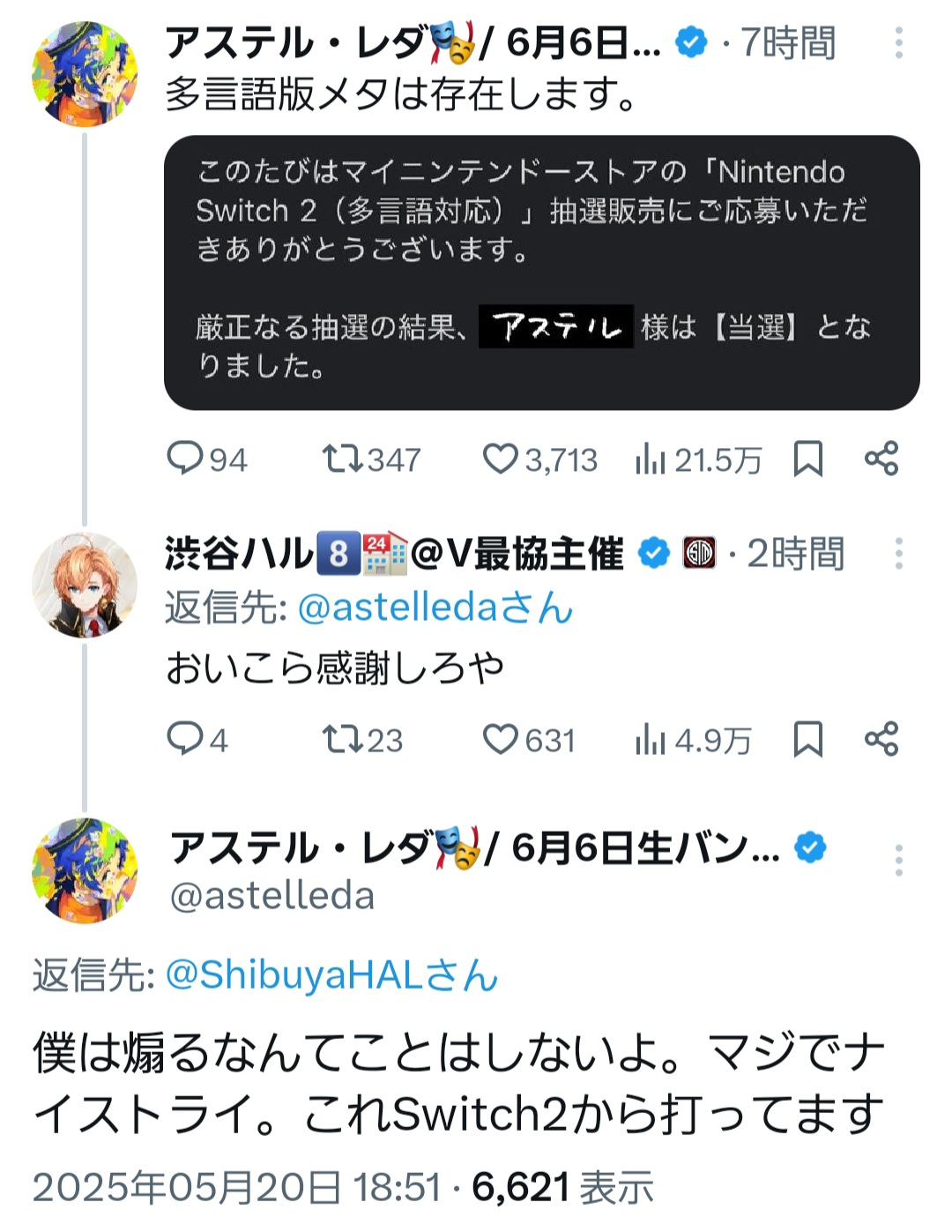This screenshot has height=1232, width=952.
Task: Retweet the post with 347 reposts
Action: click(x=371, y=459)
